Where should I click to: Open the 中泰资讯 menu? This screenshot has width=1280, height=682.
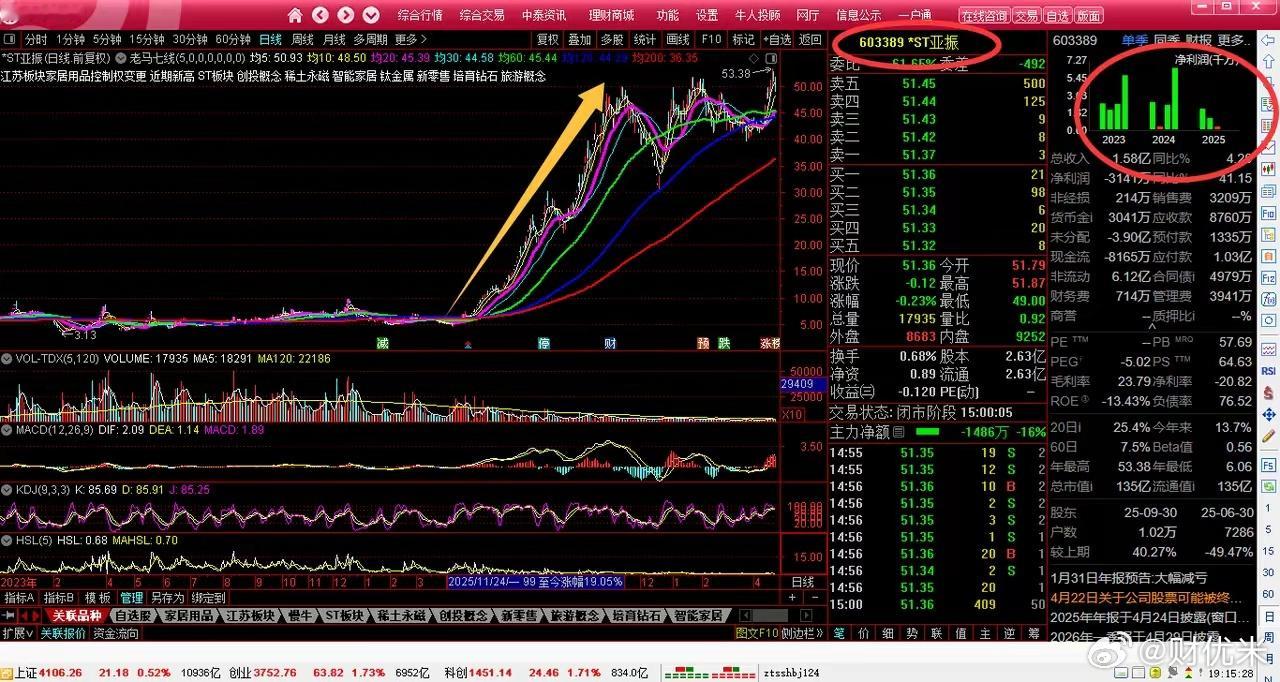544,15
